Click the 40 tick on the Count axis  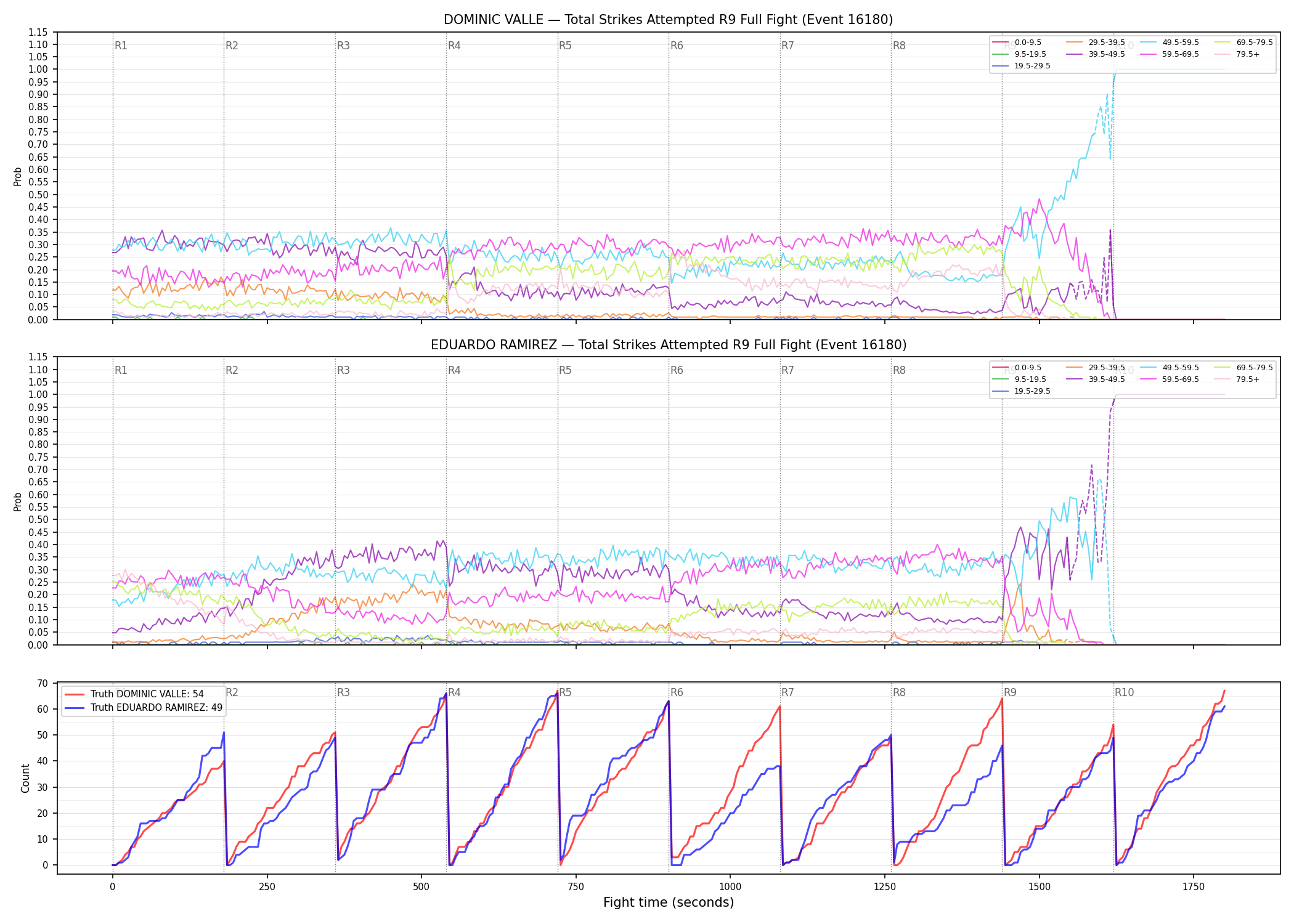click(43, 761)
